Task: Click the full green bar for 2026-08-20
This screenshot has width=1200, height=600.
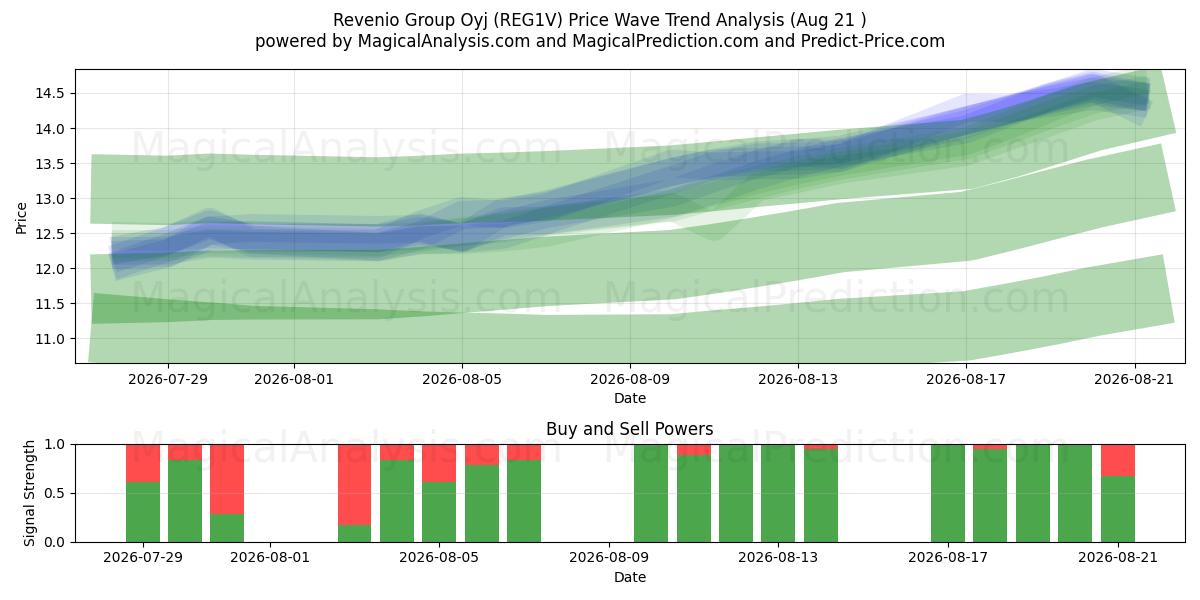Action: (1075, 493)
